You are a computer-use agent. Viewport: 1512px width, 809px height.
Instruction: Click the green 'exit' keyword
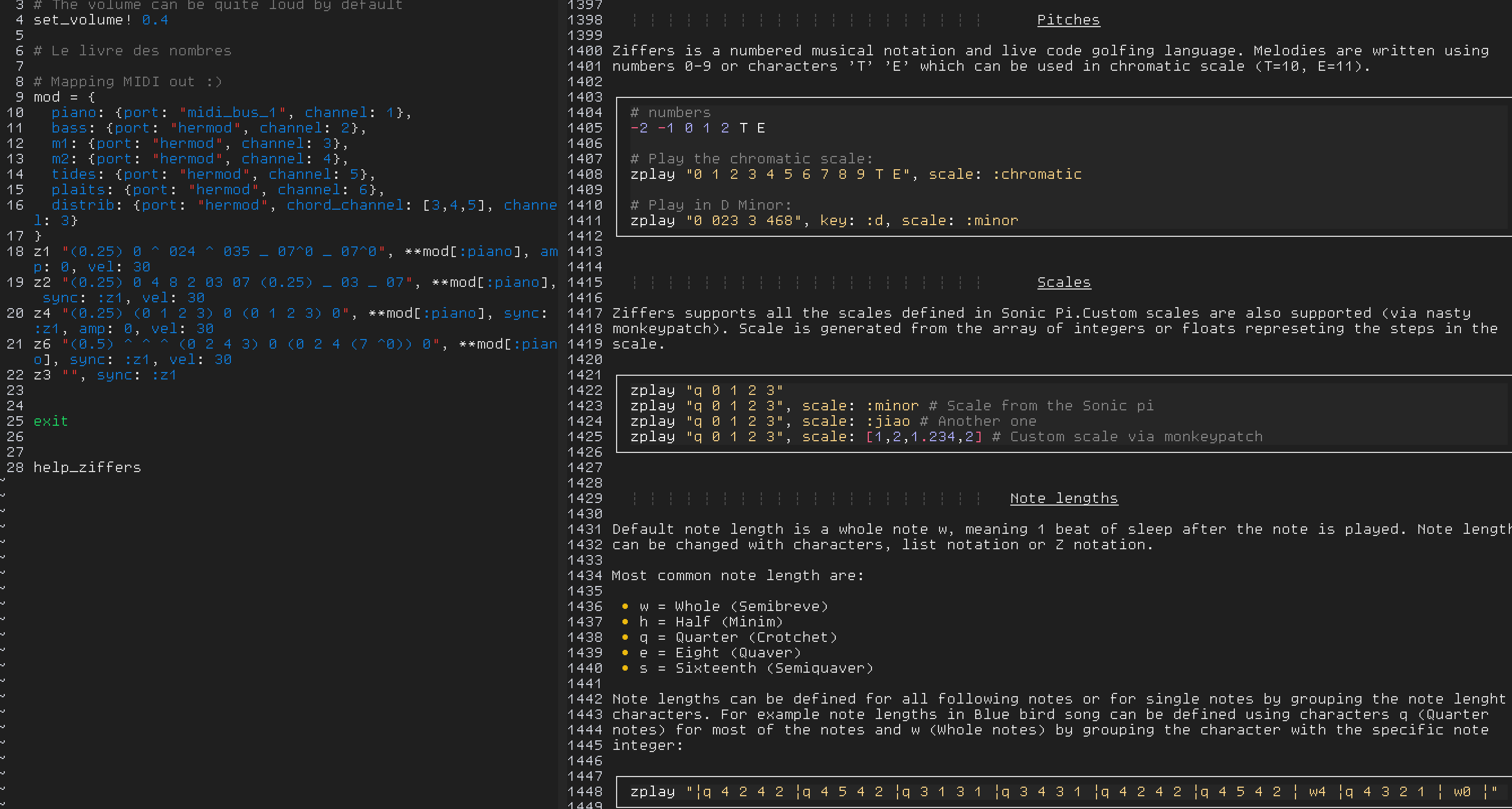pyautogui.click(x=51, y=422)
